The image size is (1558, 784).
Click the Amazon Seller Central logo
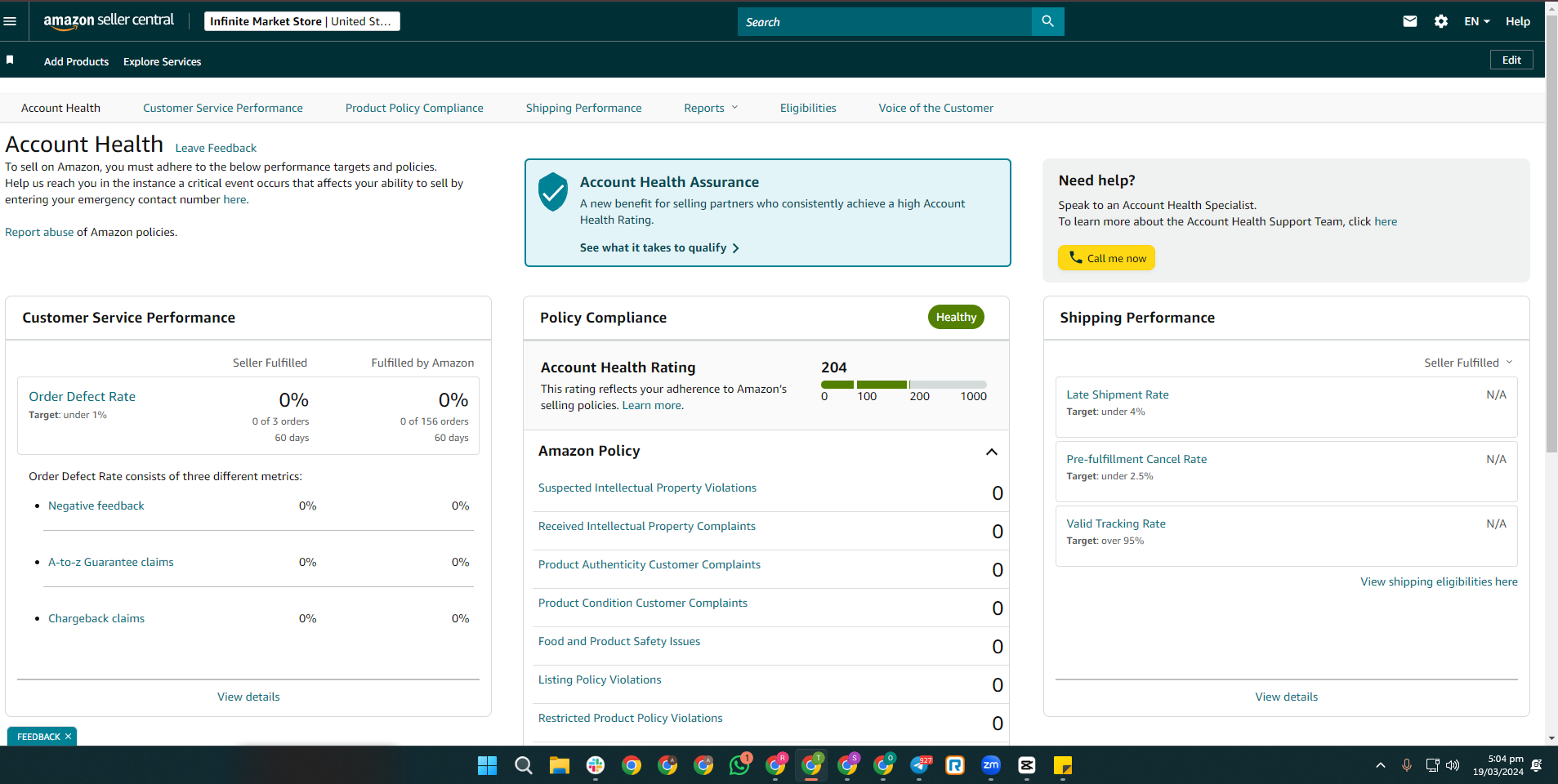pyautogui.click(x=109, y=21)
